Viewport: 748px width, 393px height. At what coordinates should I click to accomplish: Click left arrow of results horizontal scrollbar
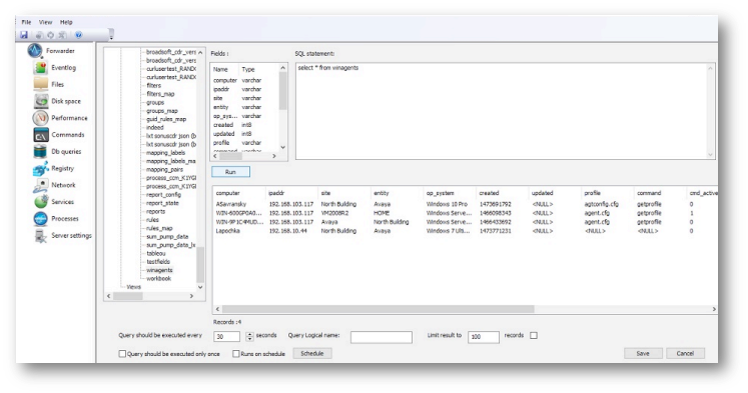(x=218, y=309)
